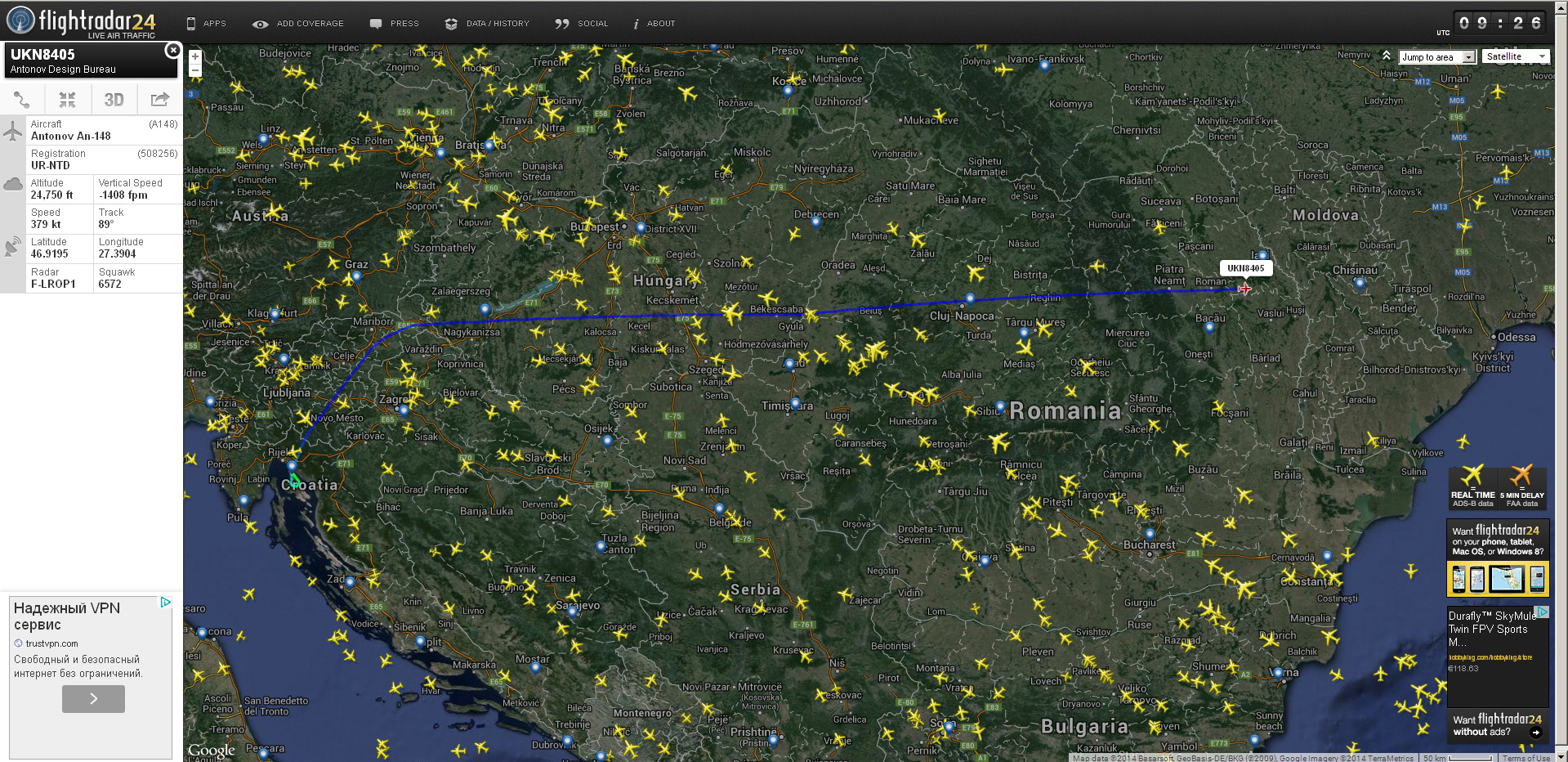Open the Social menu
Viewport: 1568px width, 762px height.
pyautogui.click(x=582, y=24)
